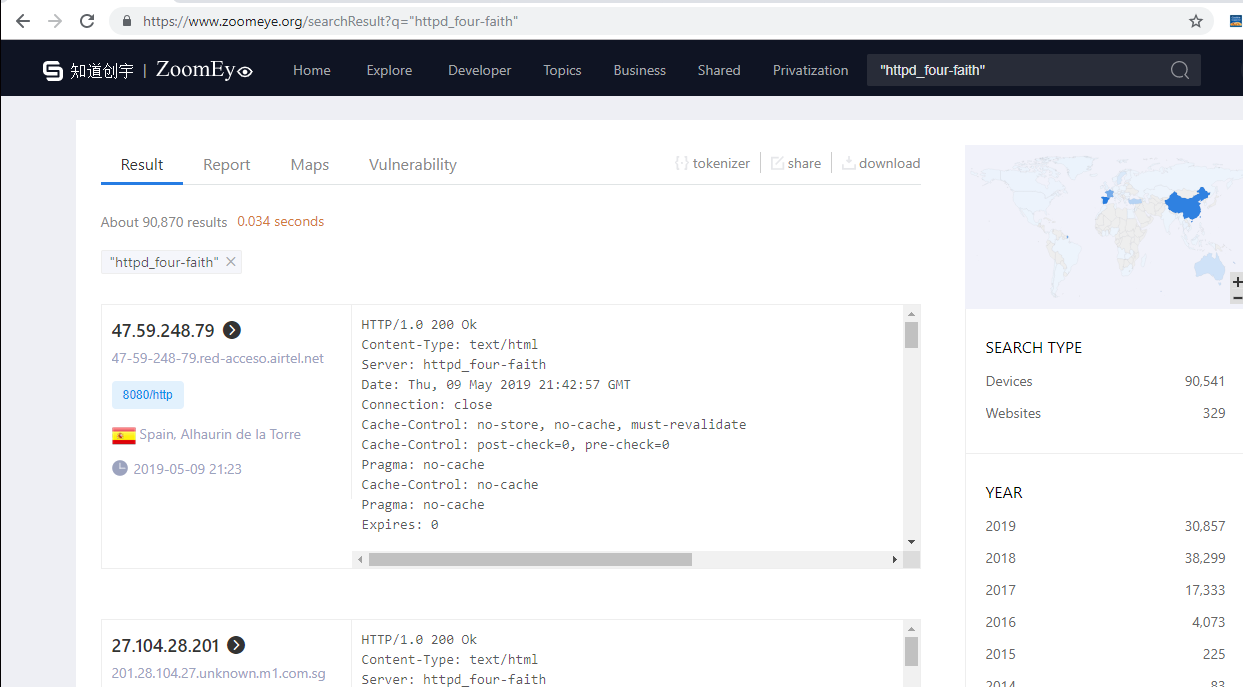Click the vertical scrollbar of first result banner
1243x687 pixels.
911,335
